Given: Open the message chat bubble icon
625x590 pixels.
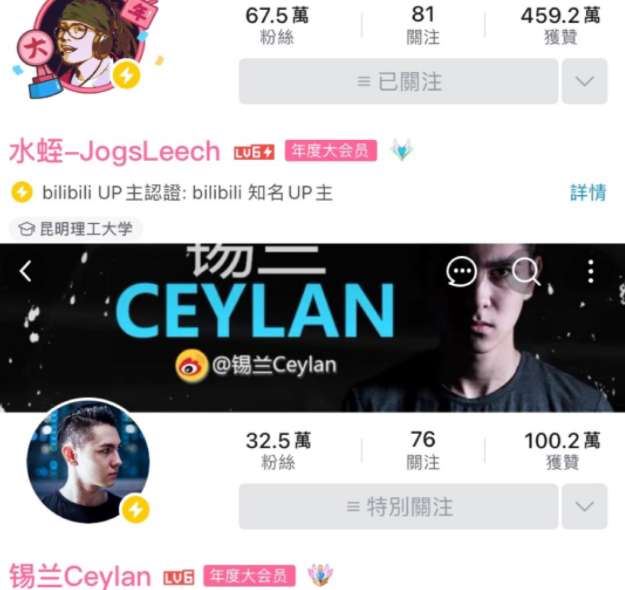Looking at the screenshot, I should [x=461, y=271].
